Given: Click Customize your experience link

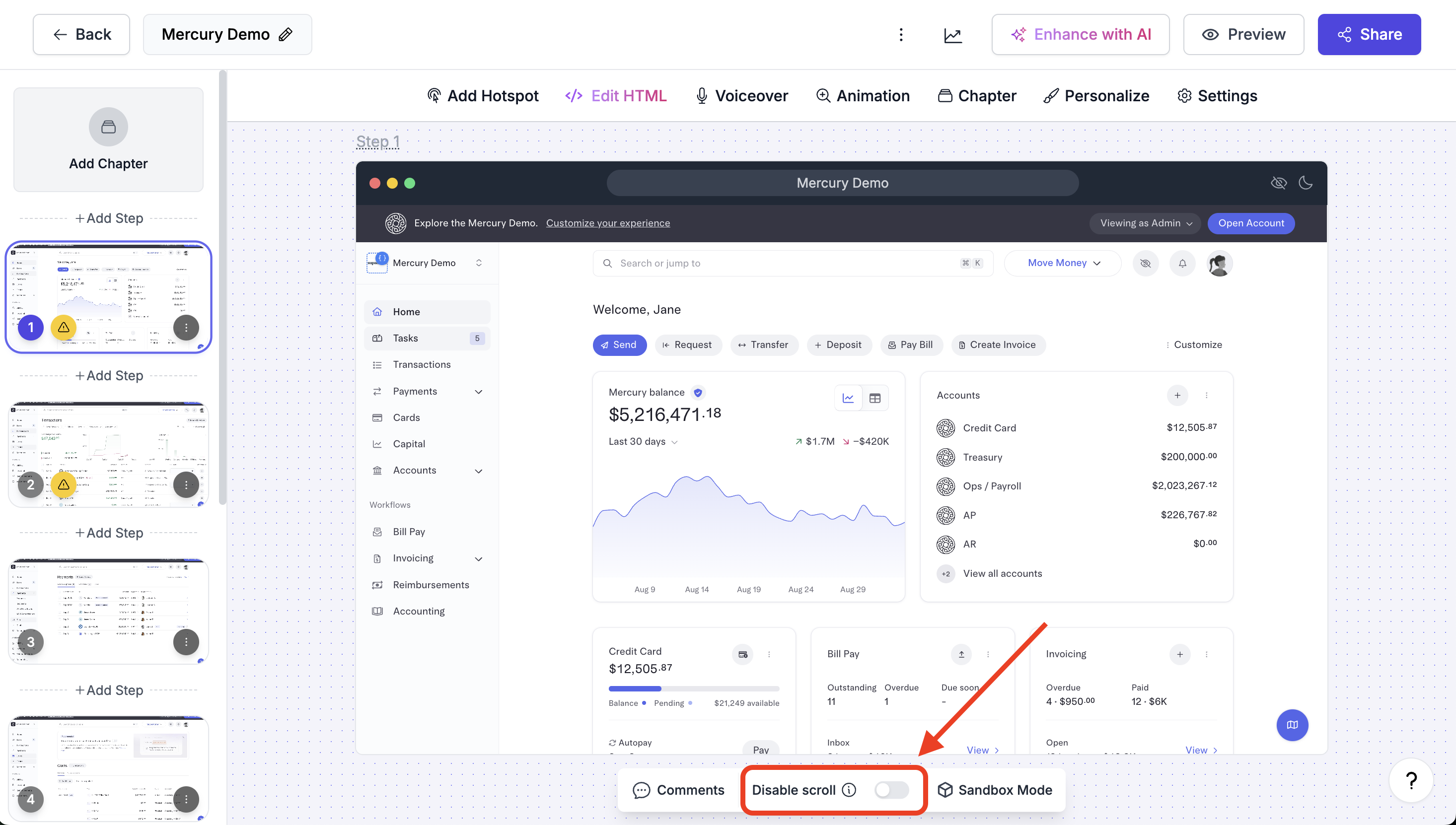Looking at the screenshot, I should click(x=607, y=223).
